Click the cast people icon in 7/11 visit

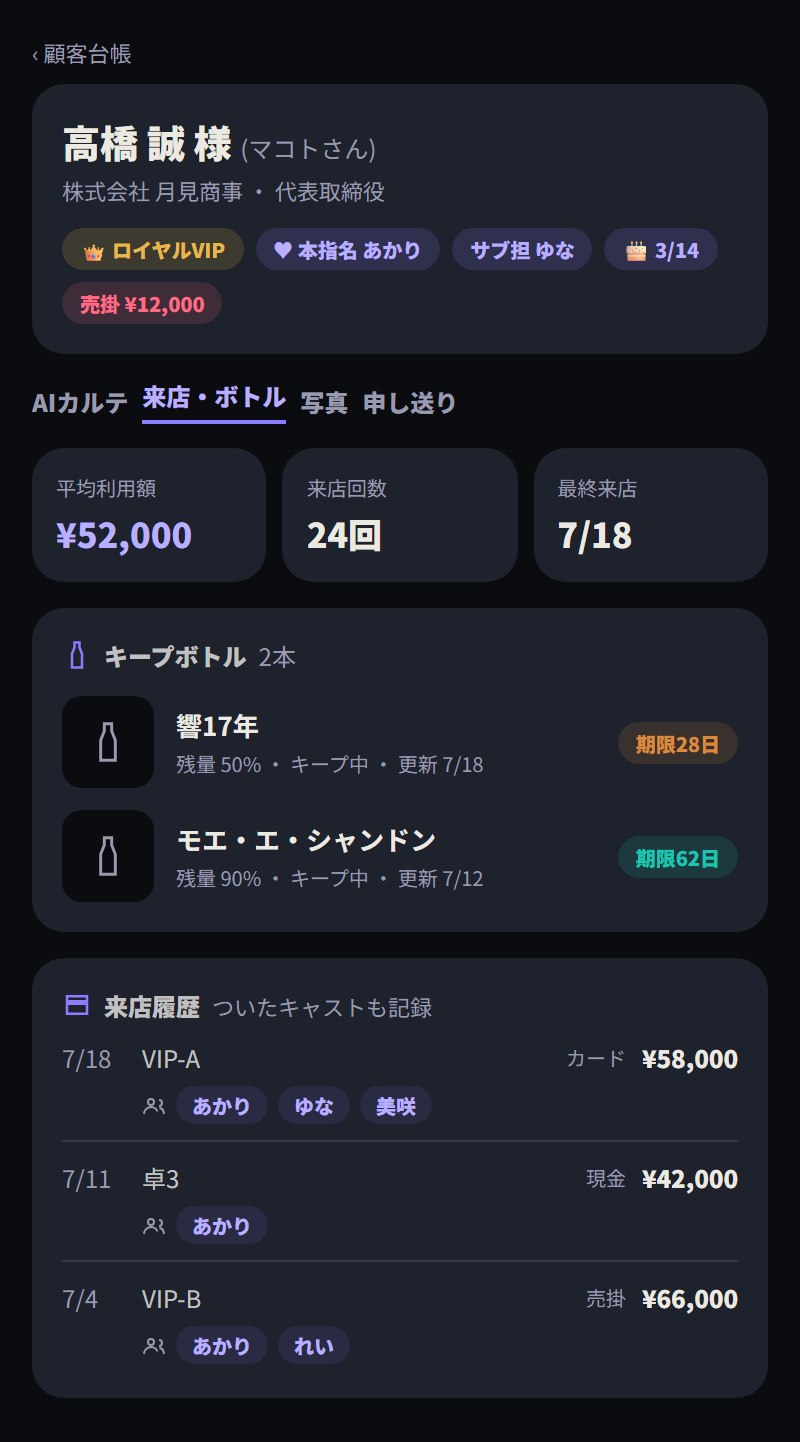(154, 1226)
